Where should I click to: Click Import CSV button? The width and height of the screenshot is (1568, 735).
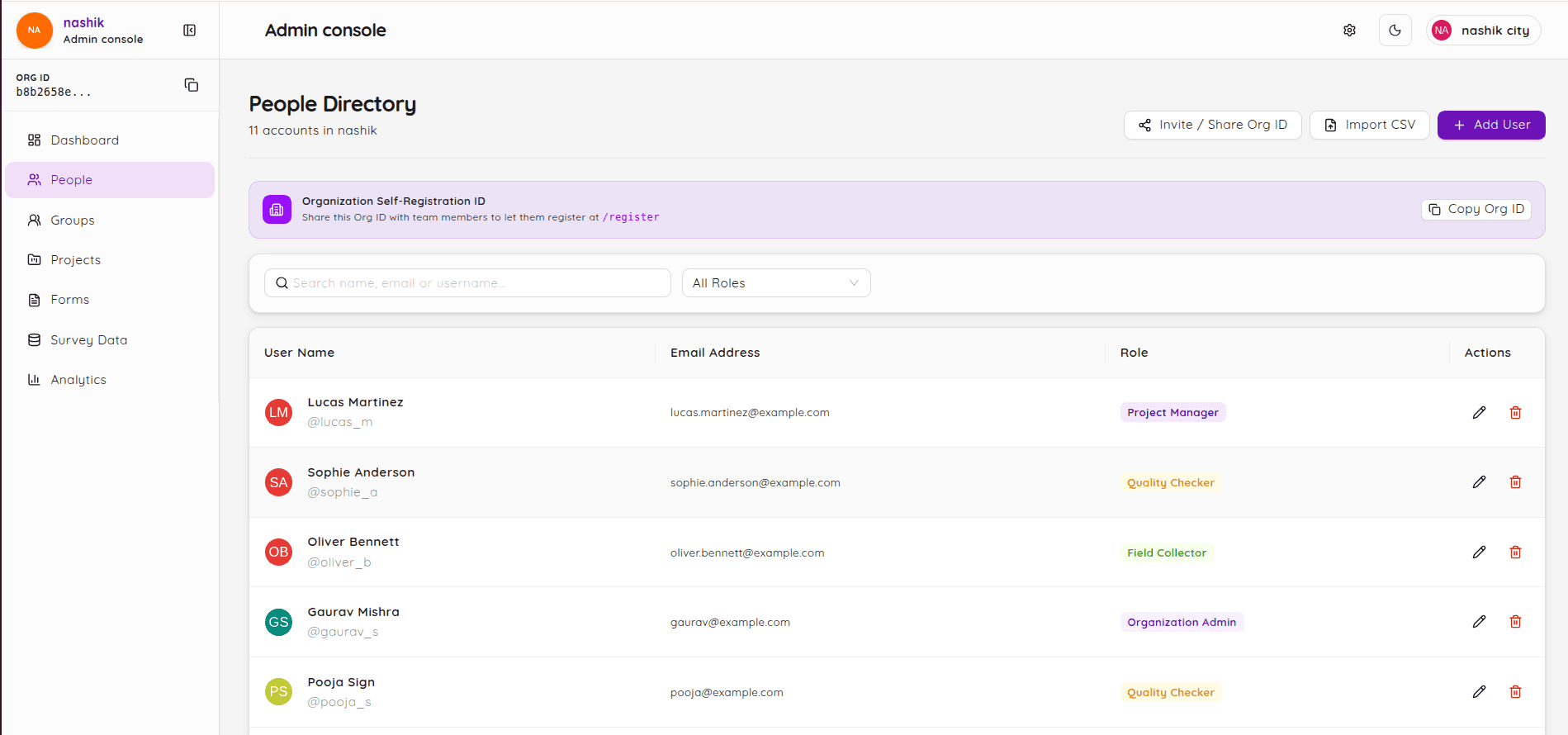(1369, 126)
